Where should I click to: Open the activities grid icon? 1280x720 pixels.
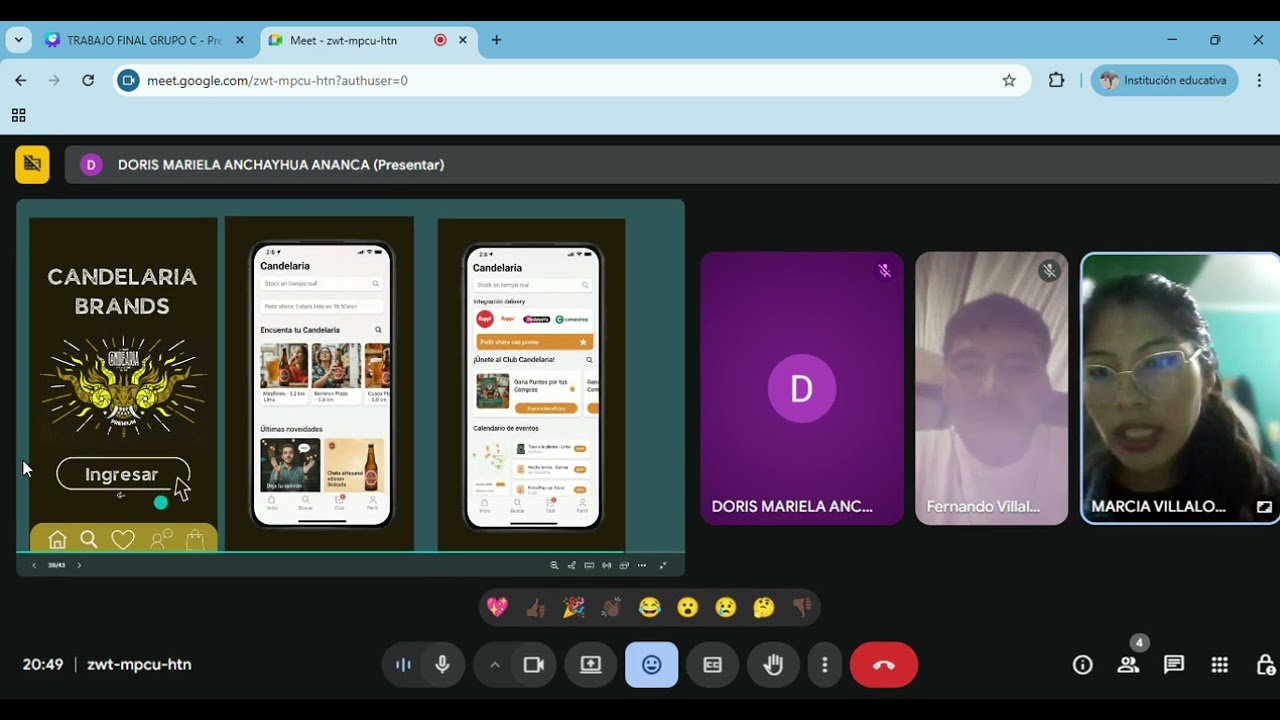click(1219, 665)
